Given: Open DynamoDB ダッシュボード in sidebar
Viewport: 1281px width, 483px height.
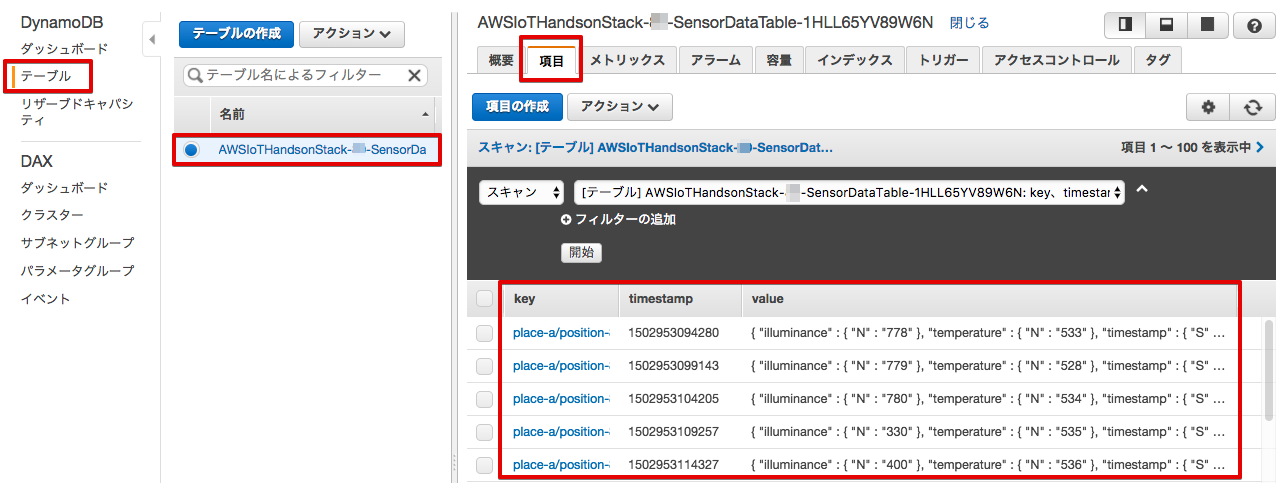Looking at the screenshot, I should click(x=64, y=48).
